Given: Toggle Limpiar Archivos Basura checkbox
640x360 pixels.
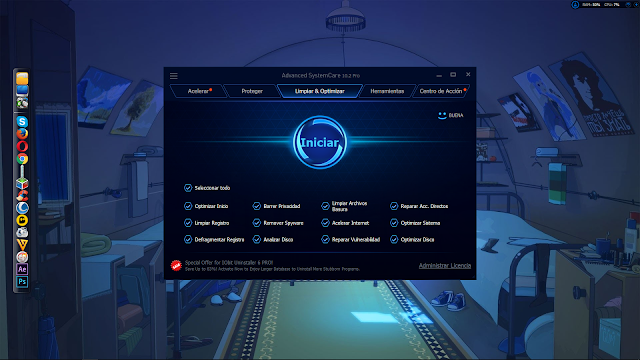Looking at the screenshot, I should point(325,206).
